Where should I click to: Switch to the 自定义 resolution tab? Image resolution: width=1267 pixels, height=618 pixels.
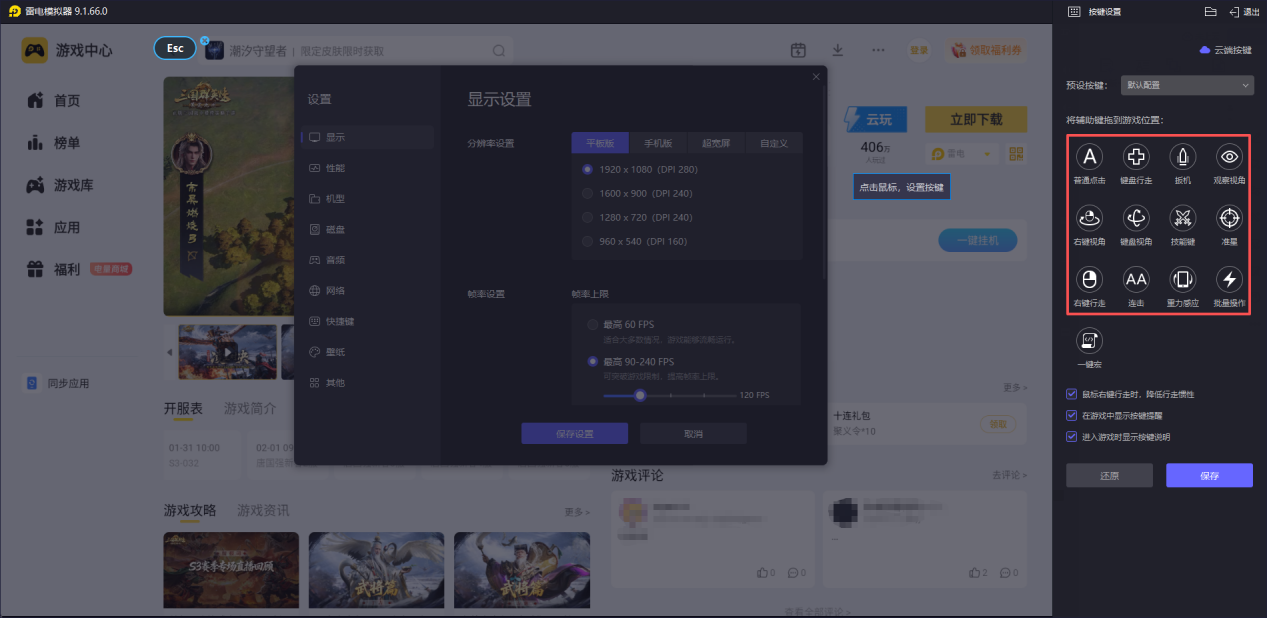774,143
